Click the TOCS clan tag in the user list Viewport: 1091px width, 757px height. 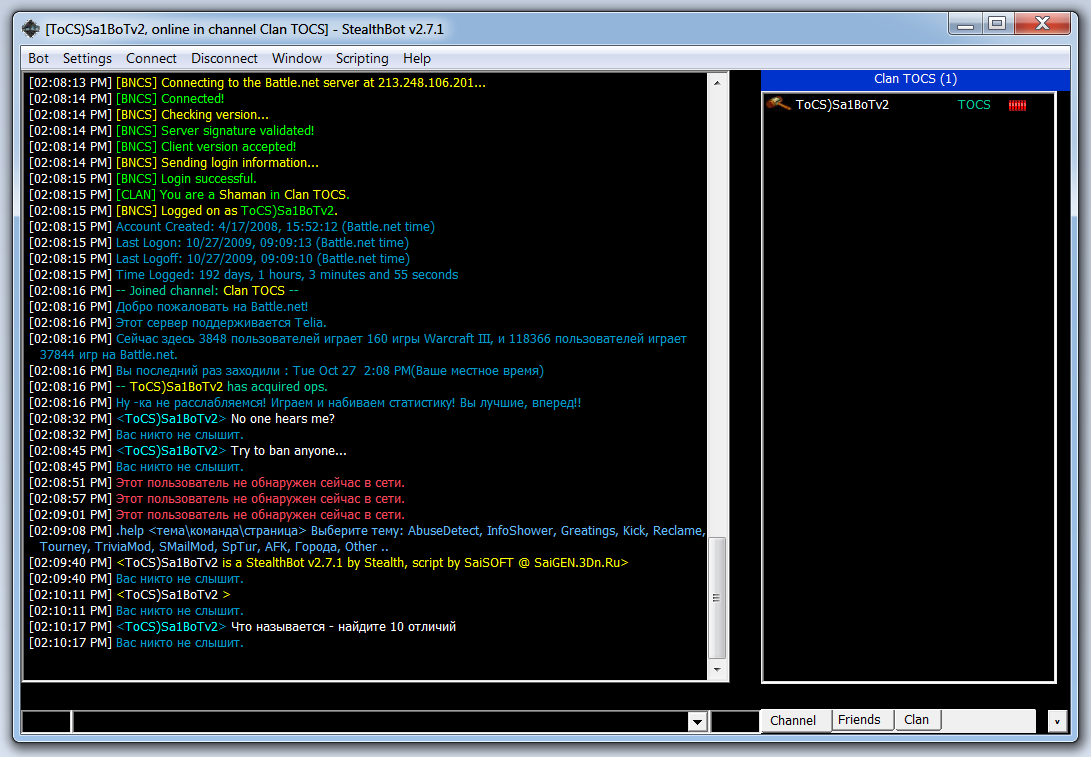point(973,105)
